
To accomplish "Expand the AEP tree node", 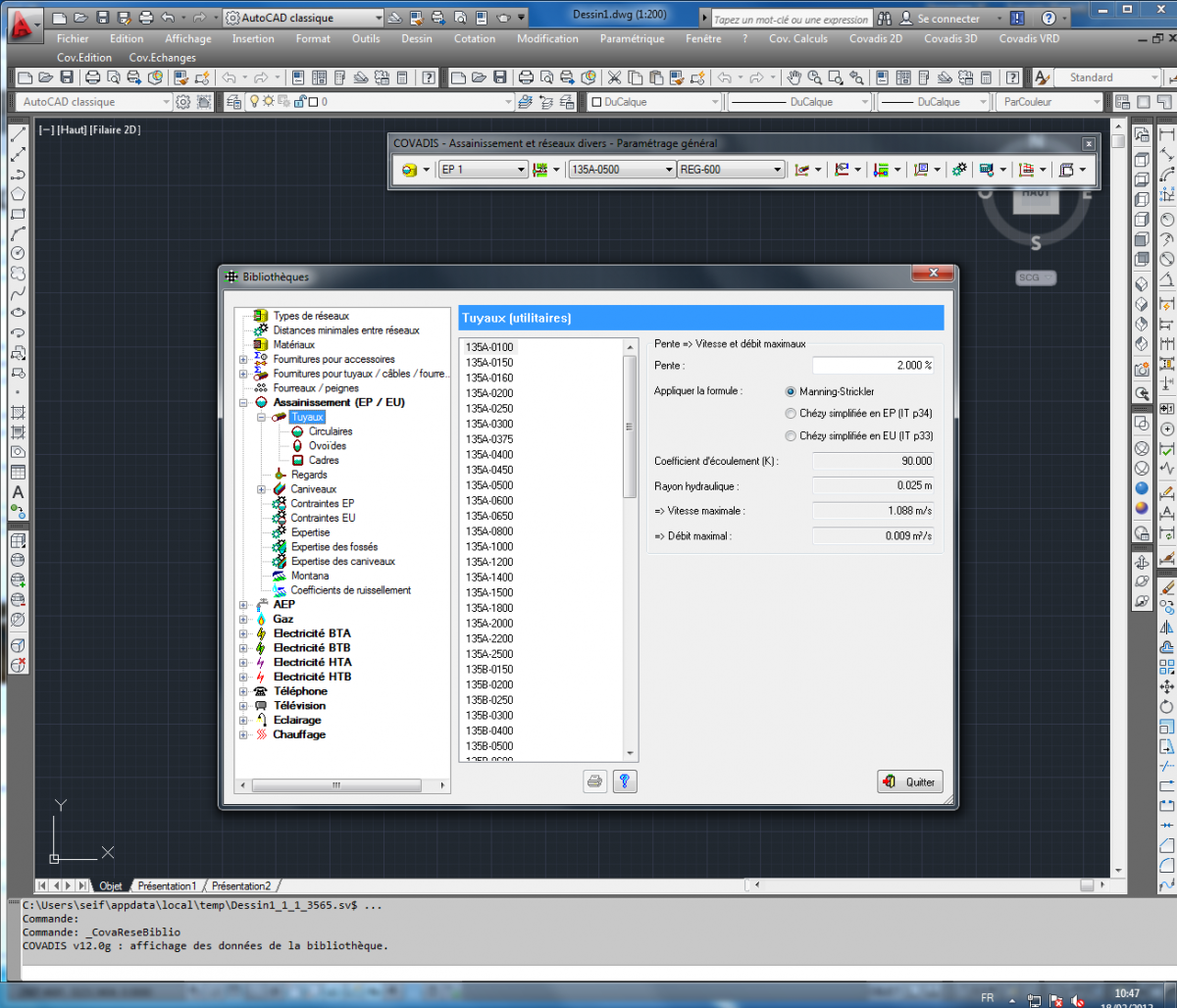I will click(243, 604).
